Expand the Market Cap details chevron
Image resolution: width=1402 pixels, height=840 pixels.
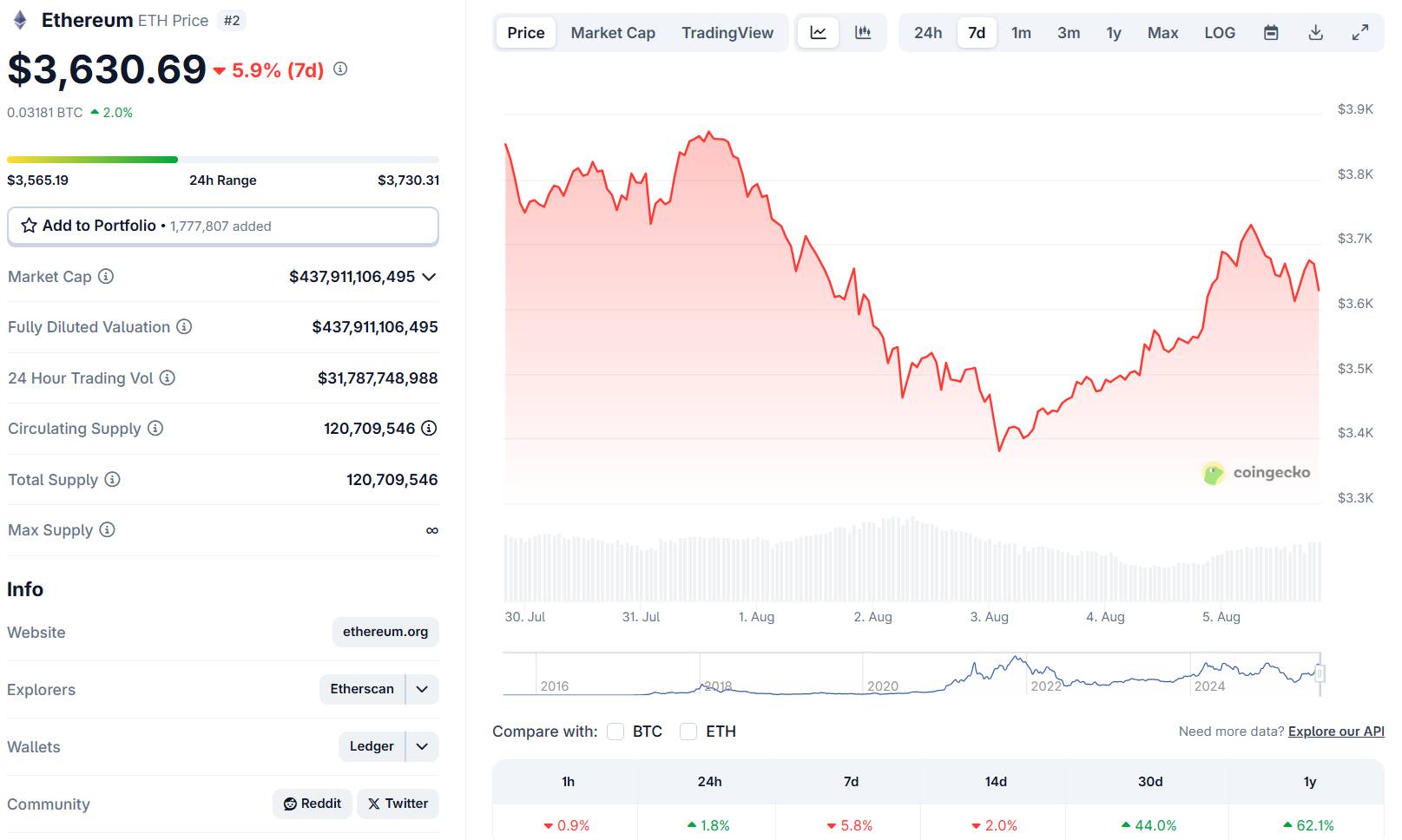point(429,277)
